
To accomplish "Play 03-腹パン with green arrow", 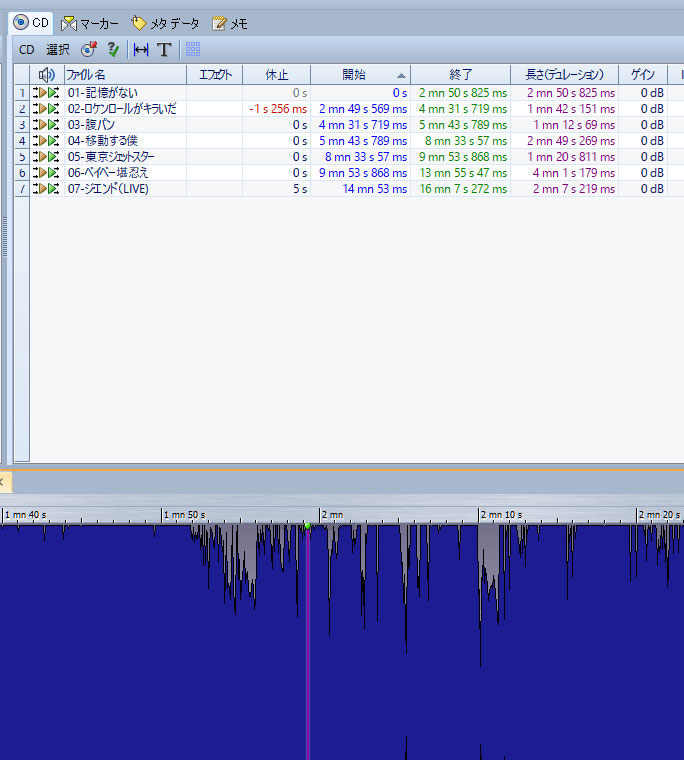I will tap(53, 125).
